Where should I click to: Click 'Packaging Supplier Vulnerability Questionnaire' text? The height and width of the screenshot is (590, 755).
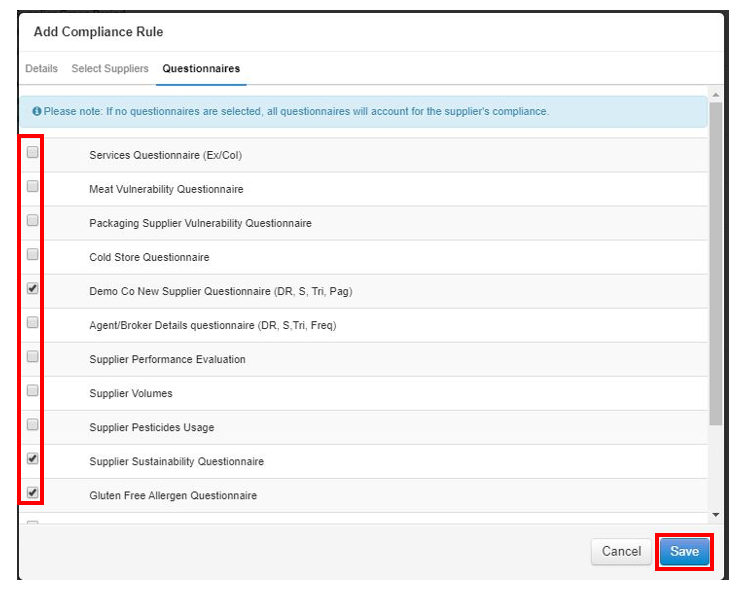point(200,223)
